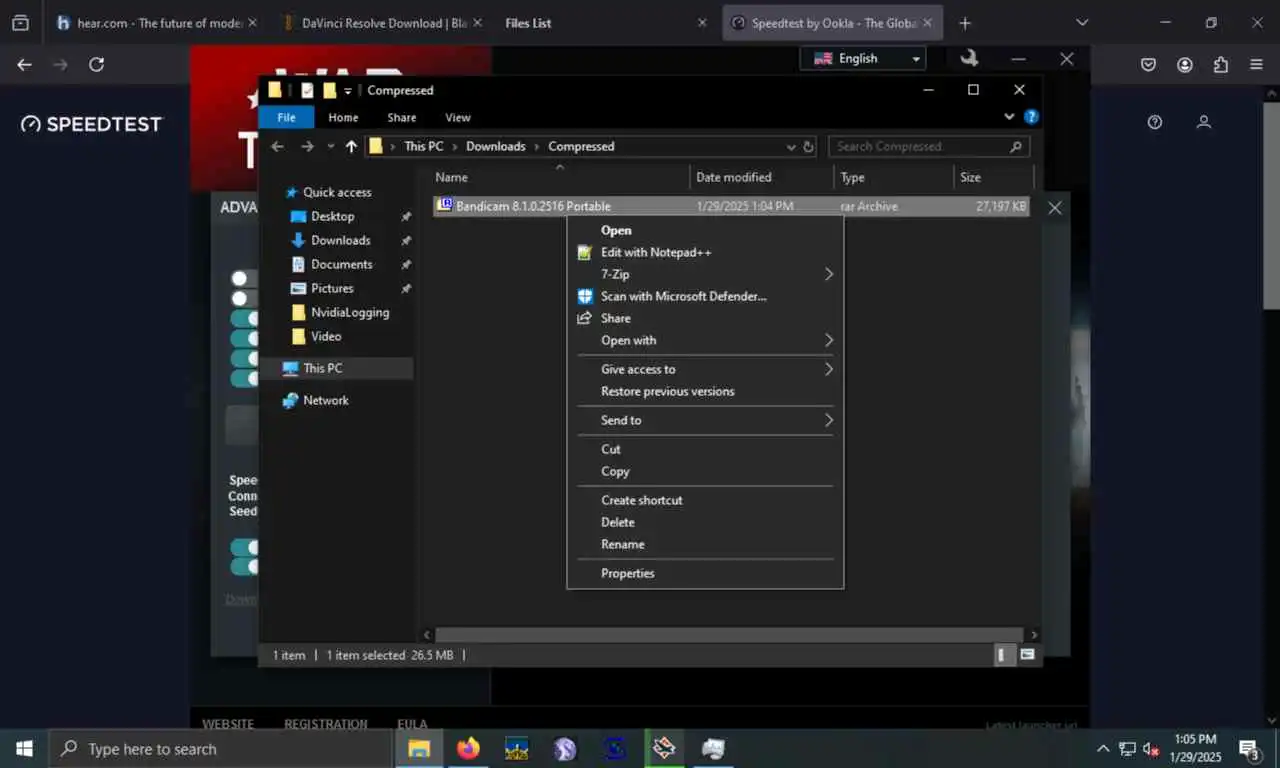Open a new Firefox tab

point(965,22)
